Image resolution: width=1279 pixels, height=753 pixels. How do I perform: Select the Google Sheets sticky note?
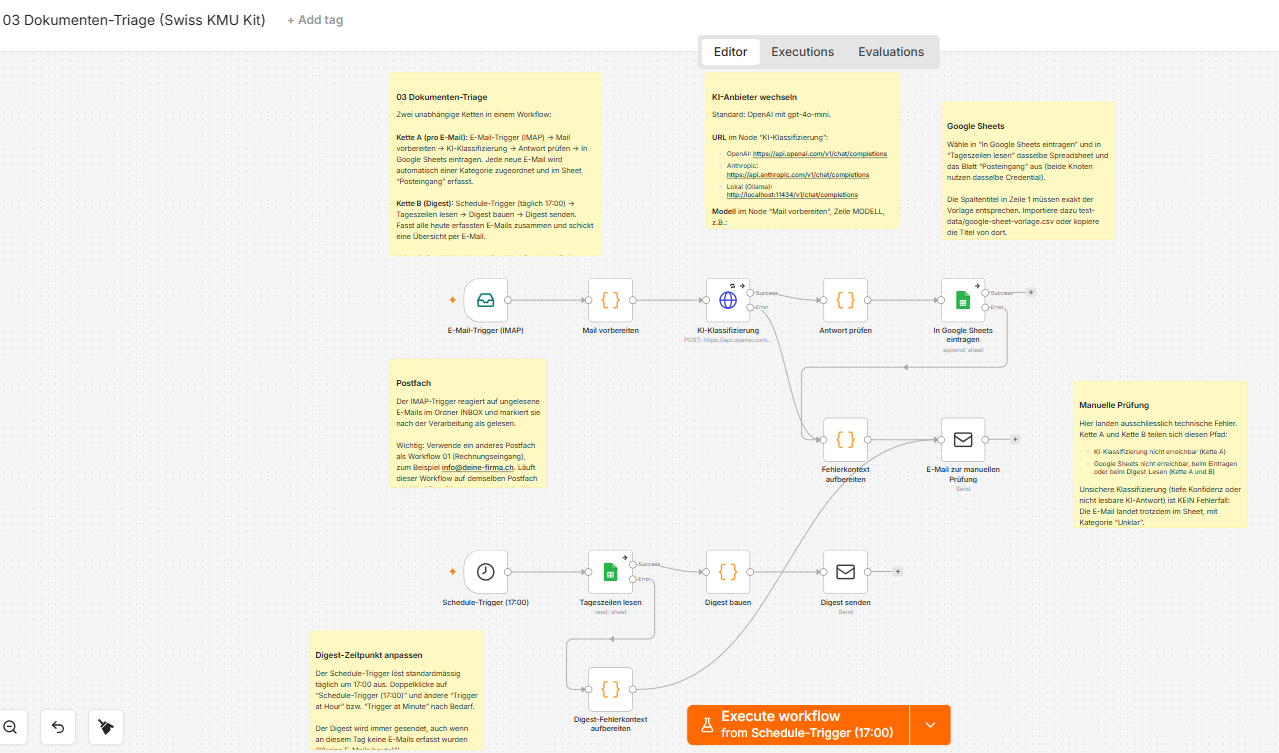1028,170
